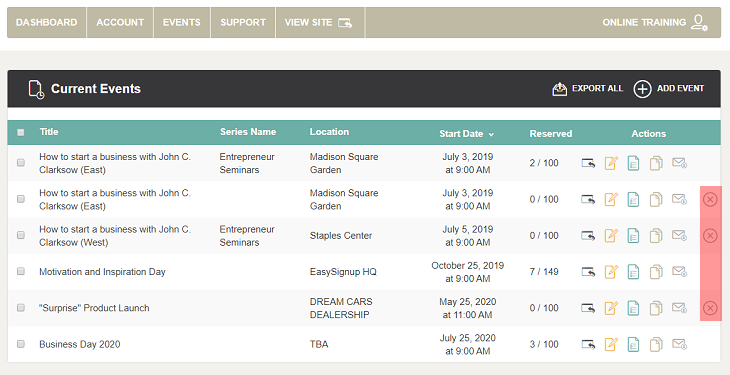Viewport: 730px width, 375px height.
Task: Edit the Motivation and Inspiration Day event
Action: [x=611, y=272]
